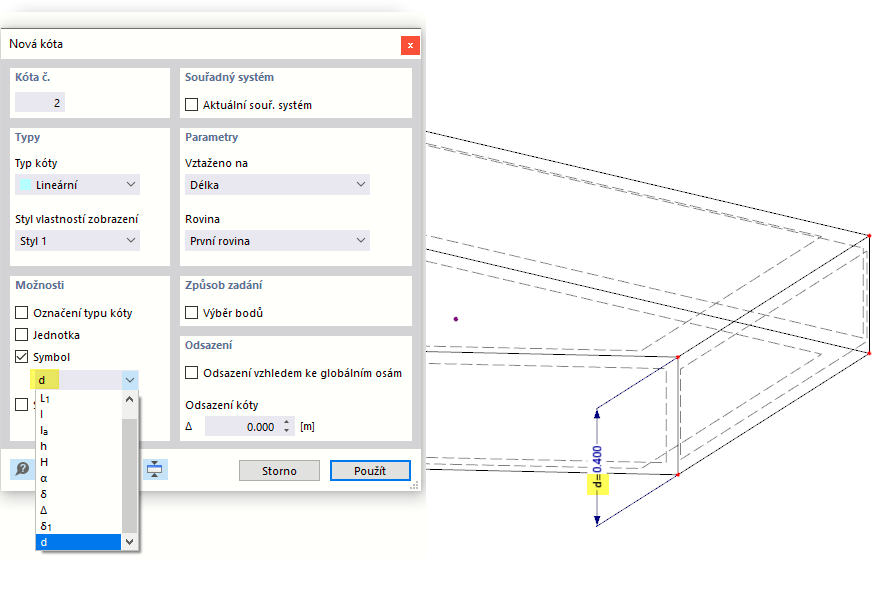The height and width of the screenshot is (604, 872).
Task: Uncheck the Symbol checkbox
Action: (21, 357)
